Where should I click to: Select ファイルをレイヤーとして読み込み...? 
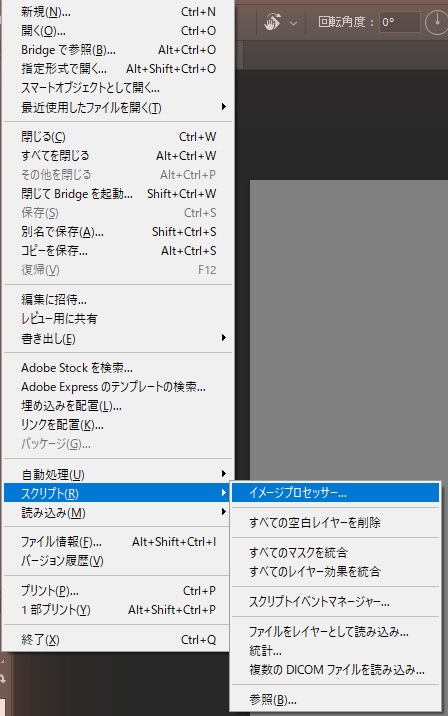point(336,632)
